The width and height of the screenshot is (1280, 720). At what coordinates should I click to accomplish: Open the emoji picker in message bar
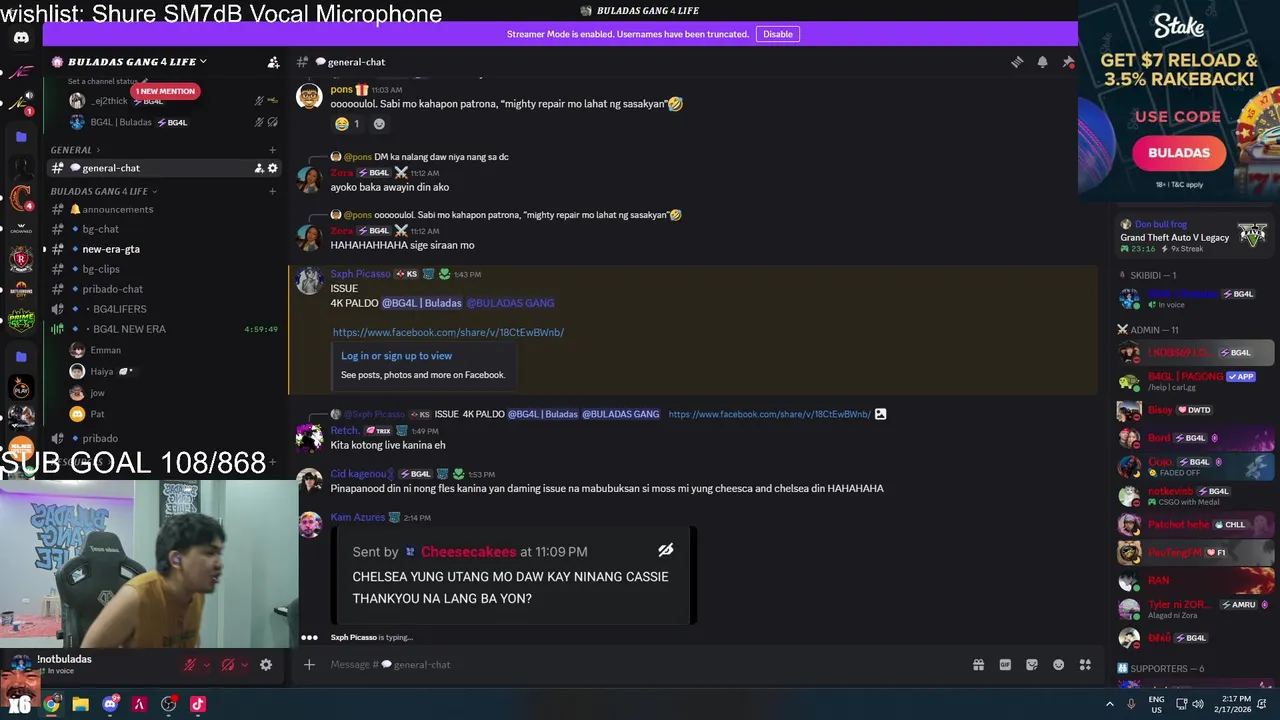tap(1058, 664)
